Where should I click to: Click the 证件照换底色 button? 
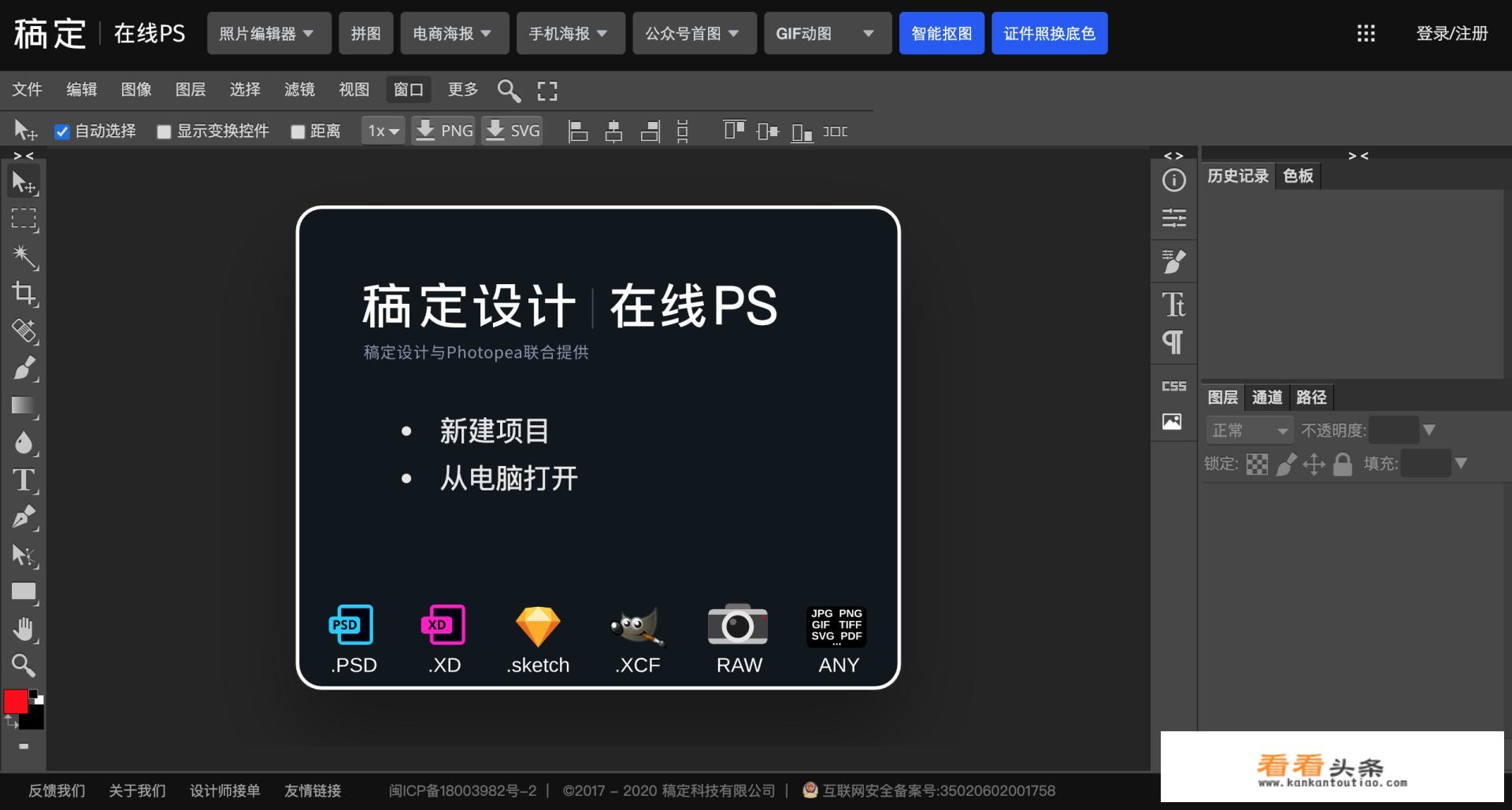pyautogui.click(x=1050, y=33)
